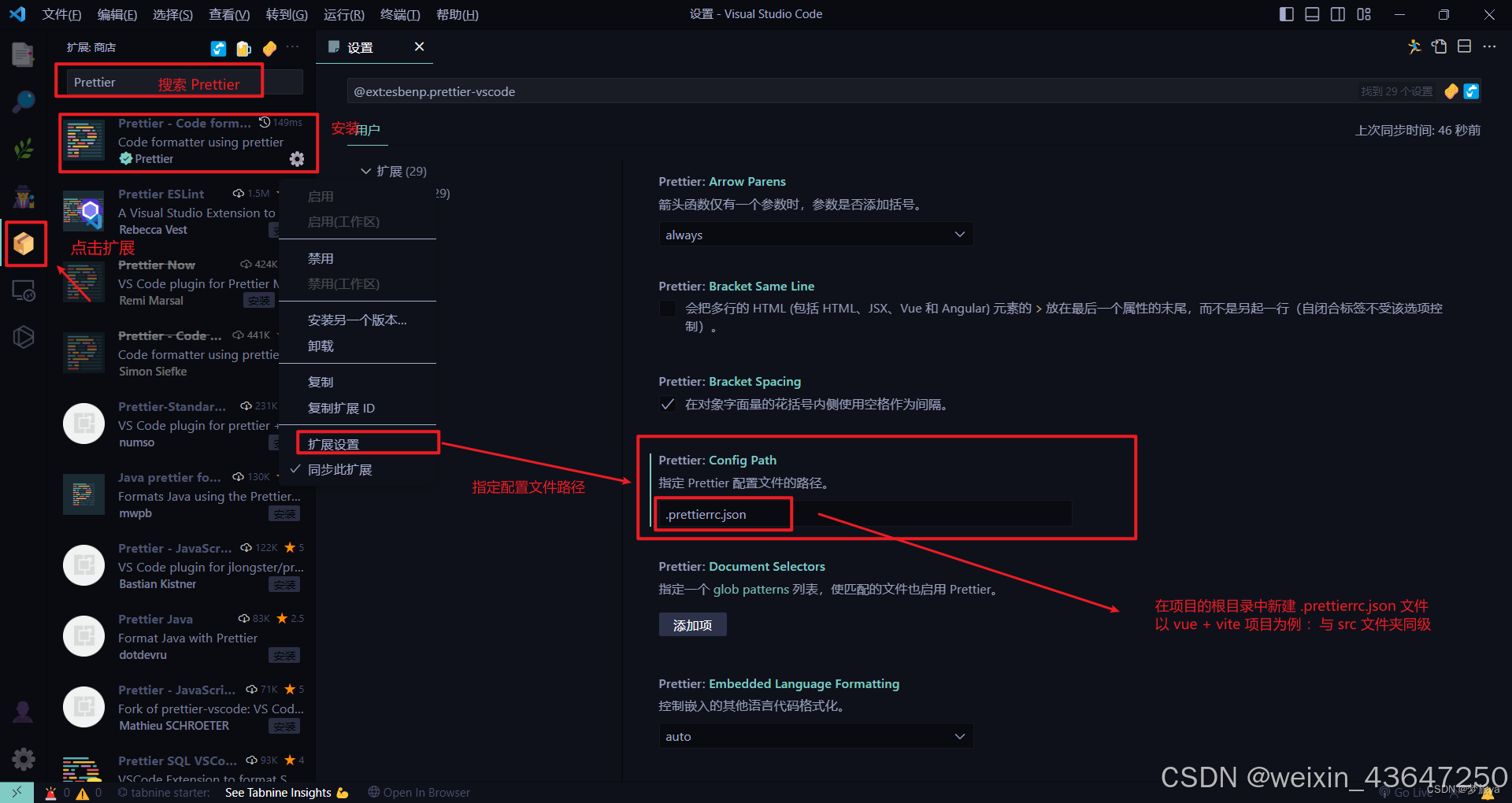Click the 添加项 button under Document Selectors
Image resolution: width=1512 pixels, height=803 pixels.
tap(692, 625)
